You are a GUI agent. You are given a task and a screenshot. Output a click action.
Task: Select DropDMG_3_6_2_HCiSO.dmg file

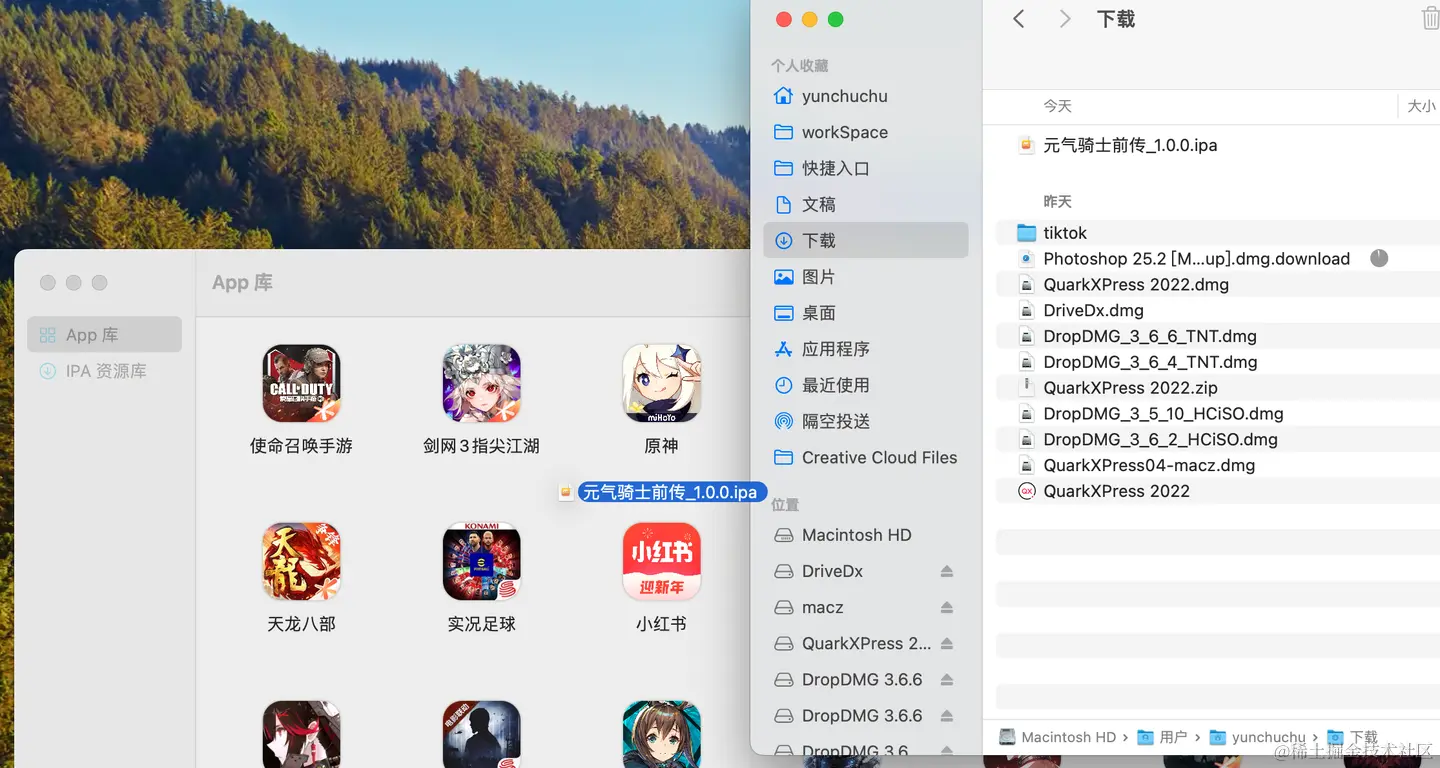pos(1218,439)
